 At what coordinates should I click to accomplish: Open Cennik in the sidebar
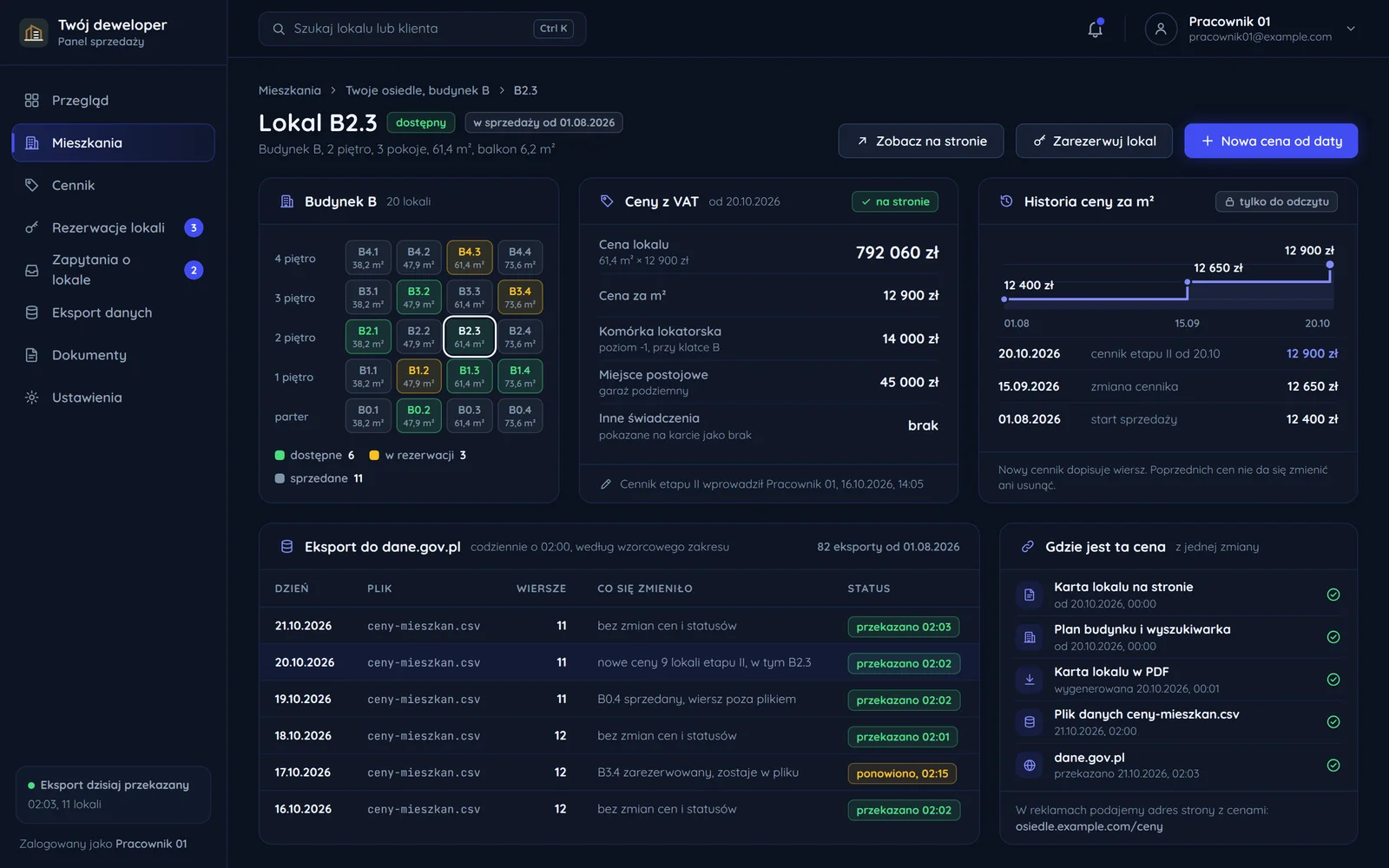(113, 185)
